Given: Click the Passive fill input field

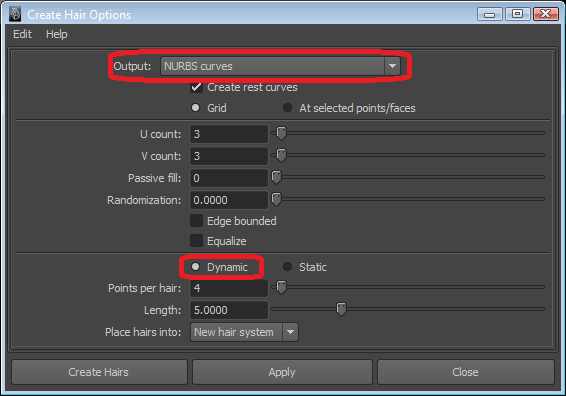Looking at the screenshot, I should 229,178.
